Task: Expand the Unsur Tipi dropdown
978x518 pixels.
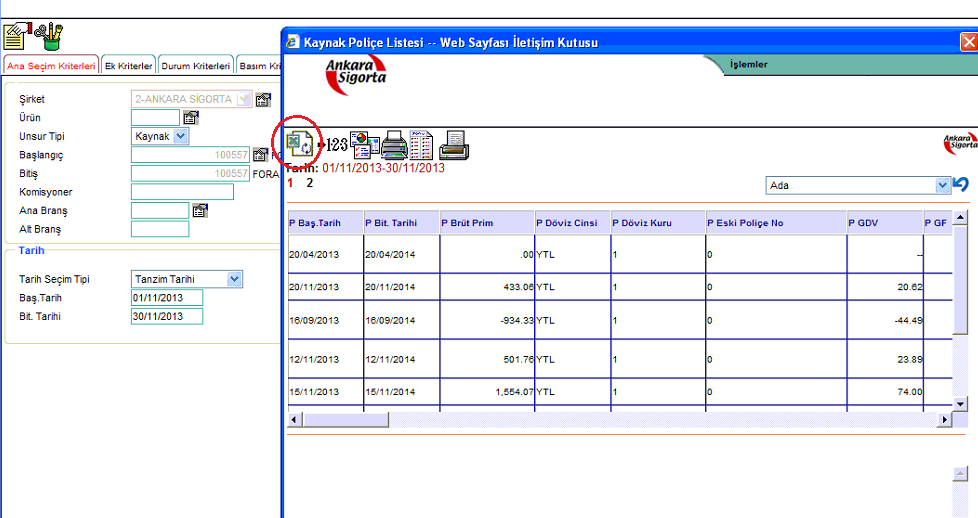Action: pyautogui.click(x=181, y=136)
